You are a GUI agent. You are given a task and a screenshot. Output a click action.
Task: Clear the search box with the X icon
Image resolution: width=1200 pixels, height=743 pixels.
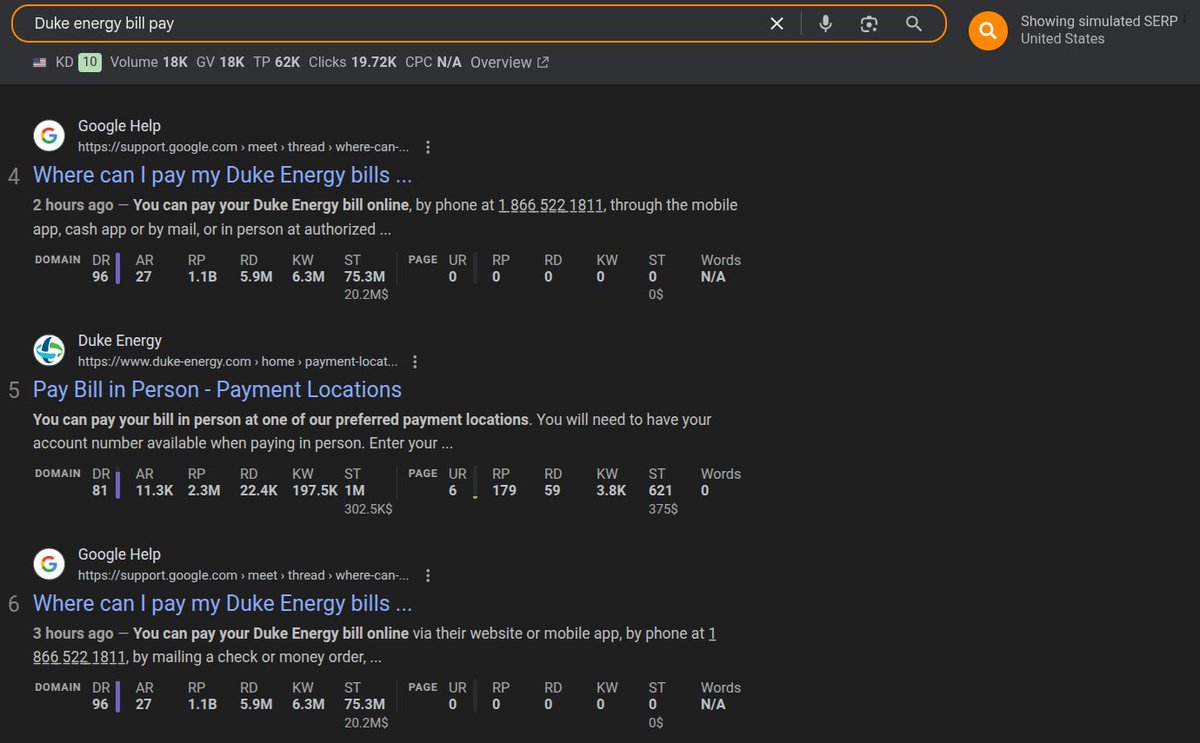[x=777, y=24]
